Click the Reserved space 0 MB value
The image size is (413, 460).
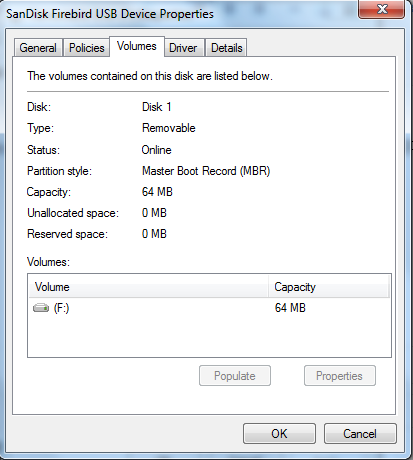154,234
